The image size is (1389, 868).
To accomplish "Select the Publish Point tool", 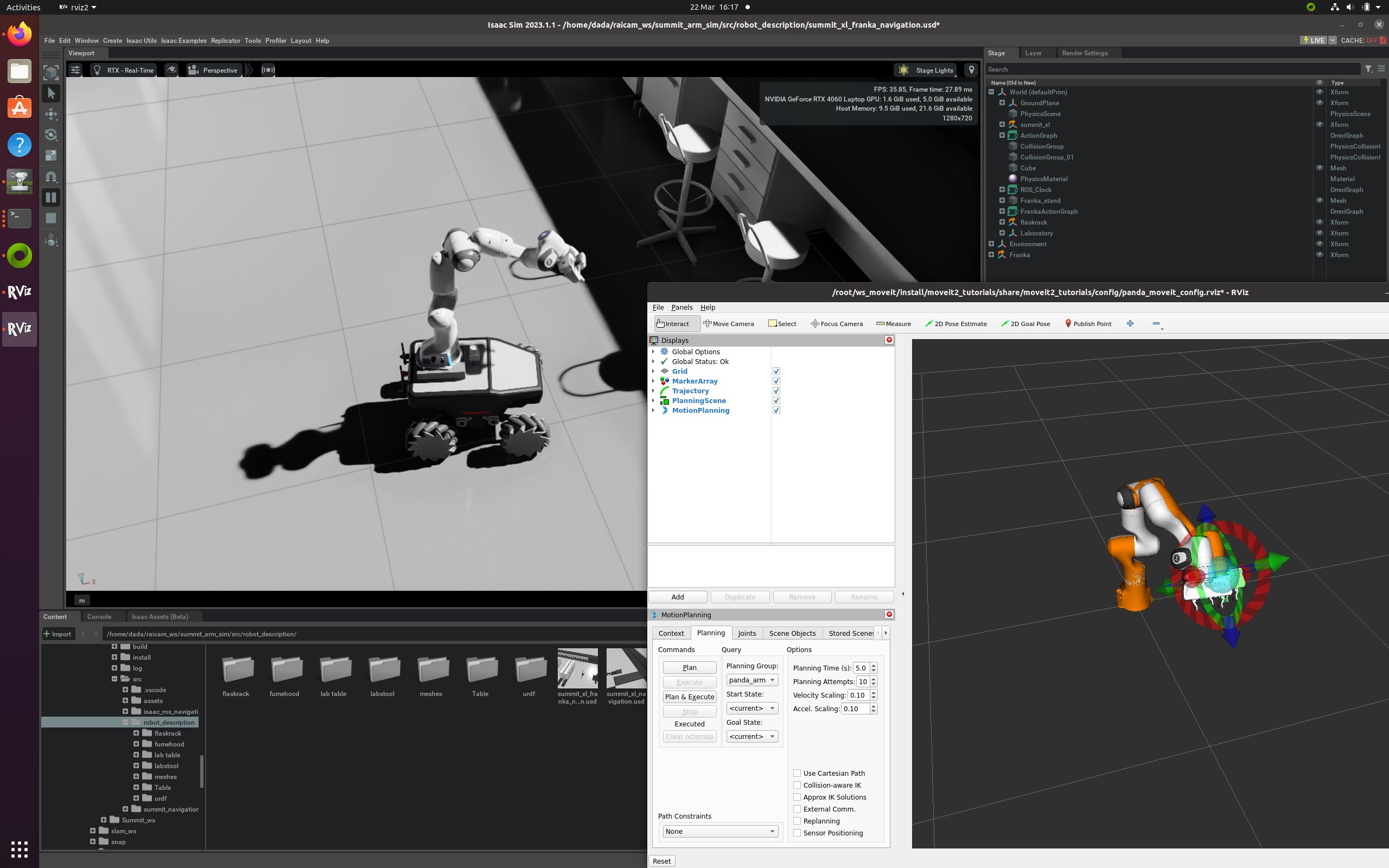I will 1088,324.
